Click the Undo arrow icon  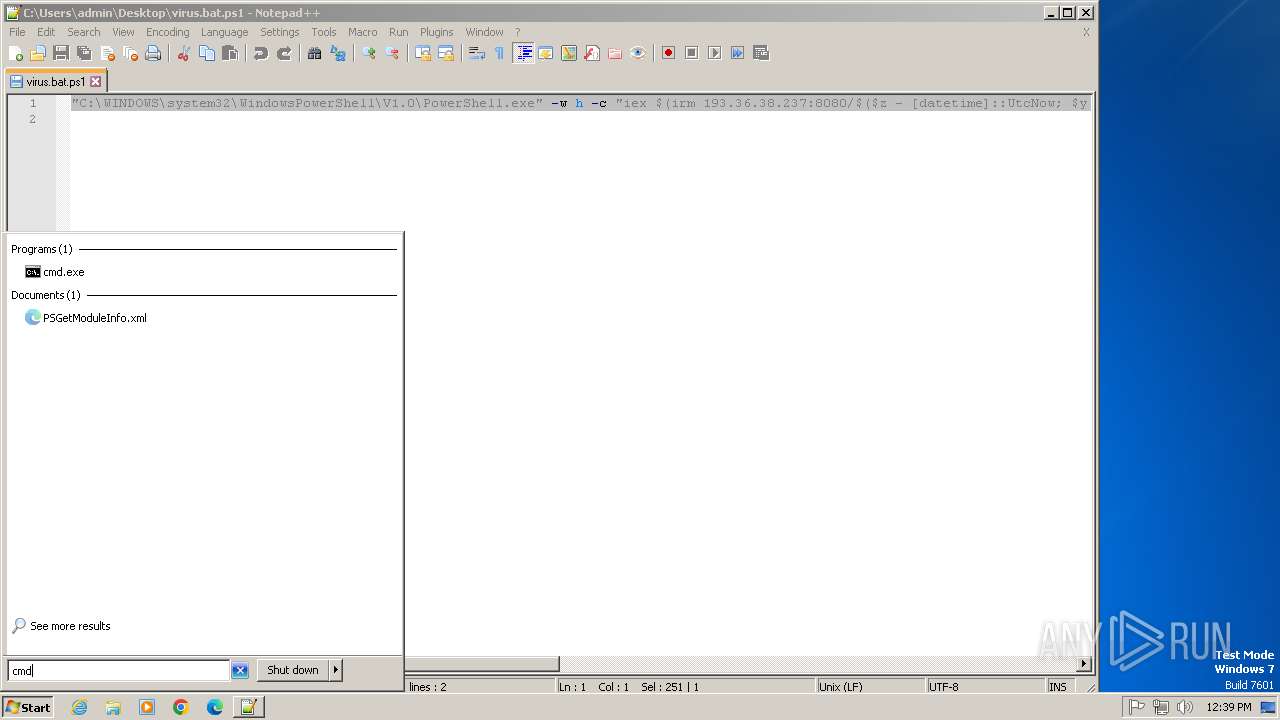point(261,53)
